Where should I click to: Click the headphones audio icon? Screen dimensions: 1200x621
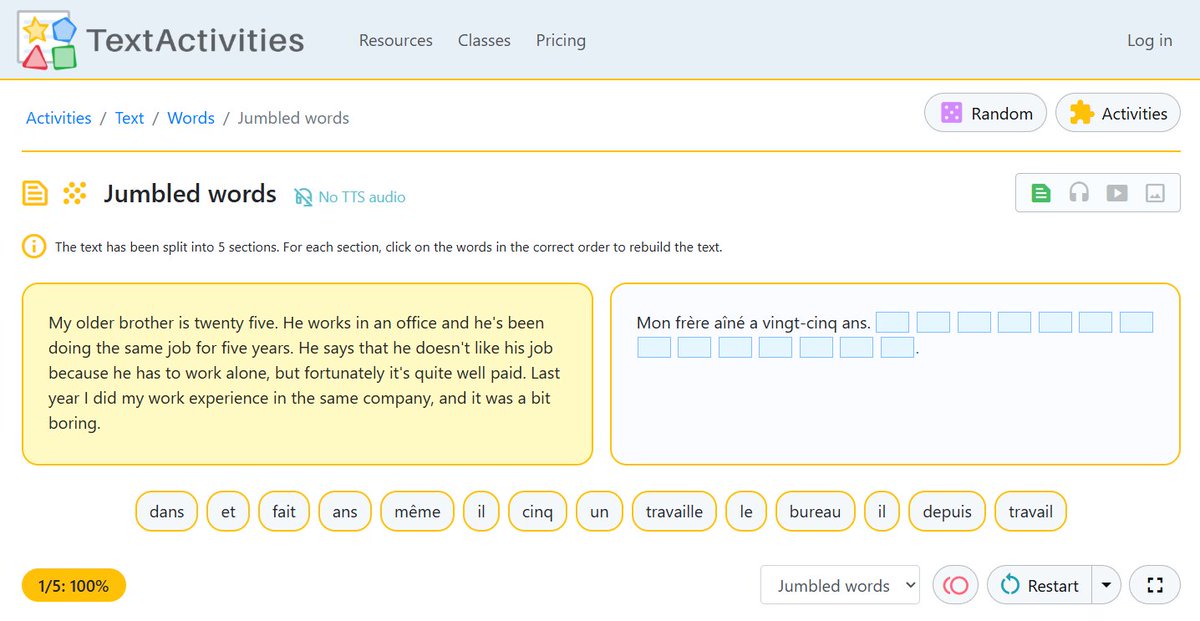tap(1079, 192)
